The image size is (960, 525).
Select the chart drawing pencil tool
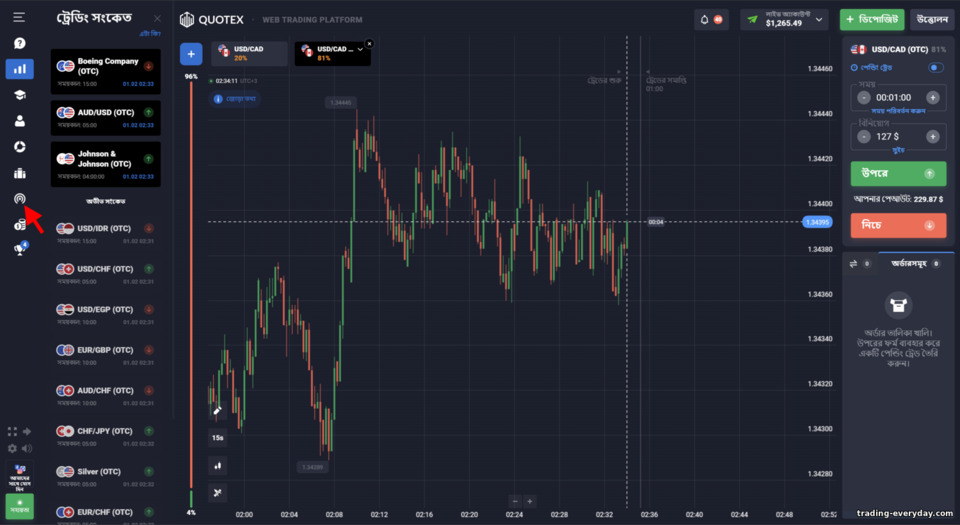[x=217, y=410]
